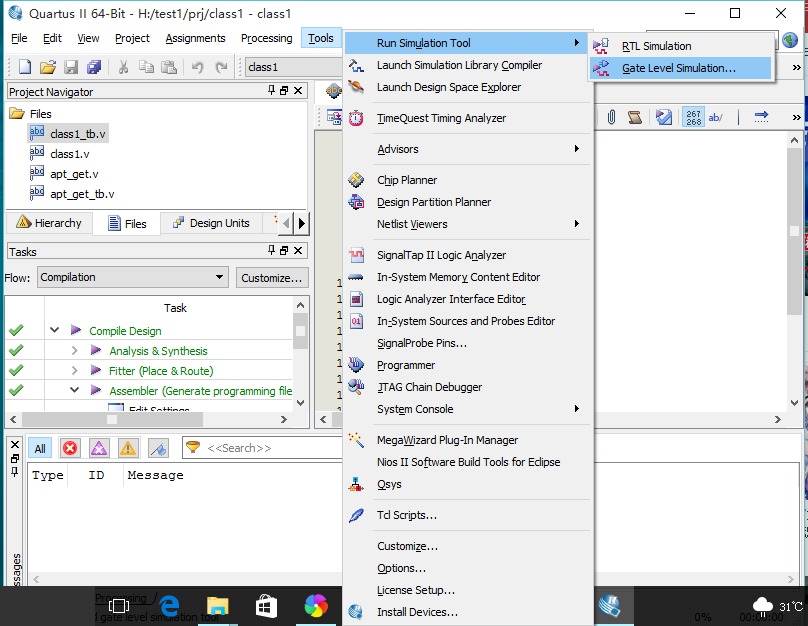Launch MegaWizard Plug-In Manager
This screenshot has height=626, width=808.
[468, 440]
